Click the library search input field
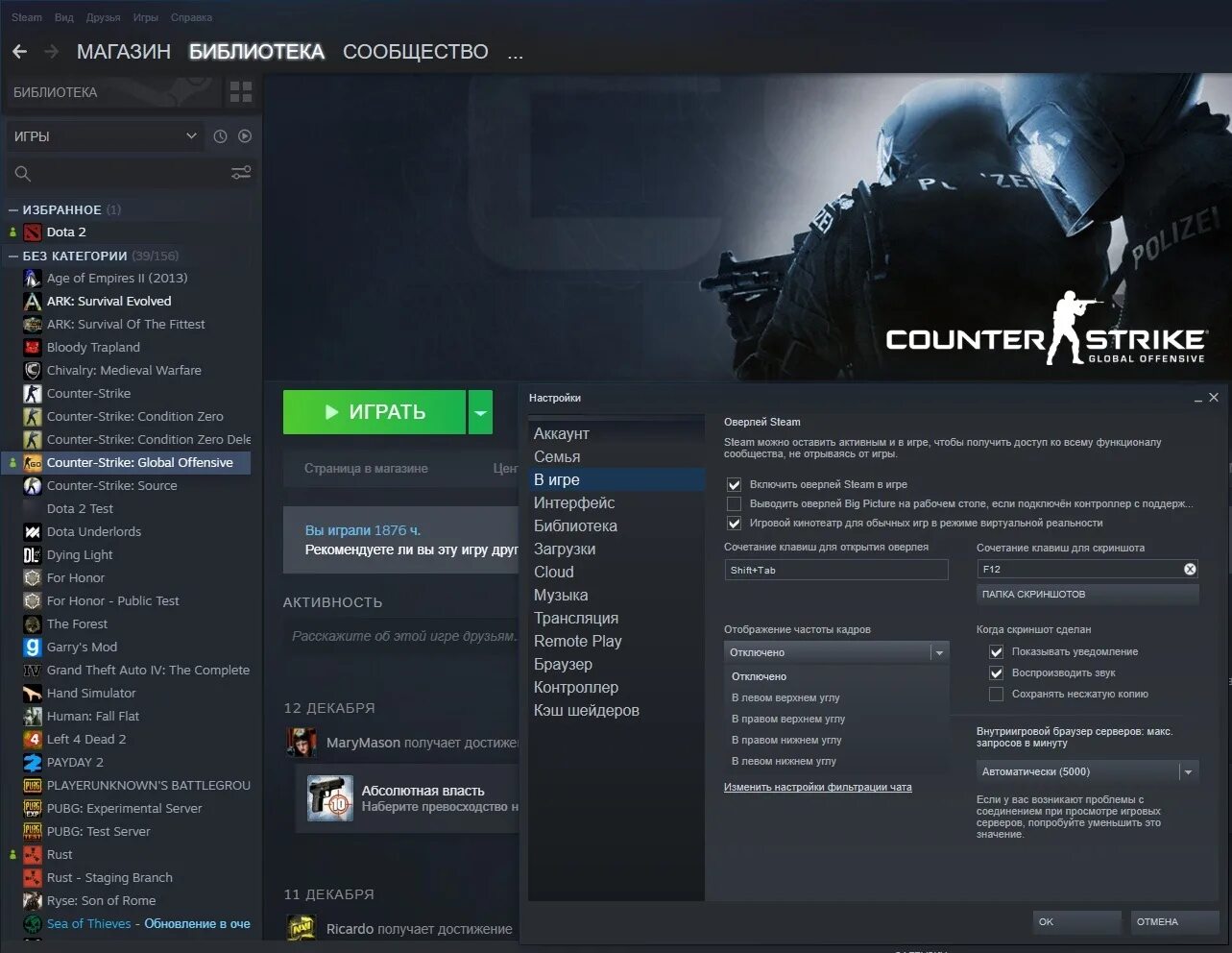 [x=131, y=174]
